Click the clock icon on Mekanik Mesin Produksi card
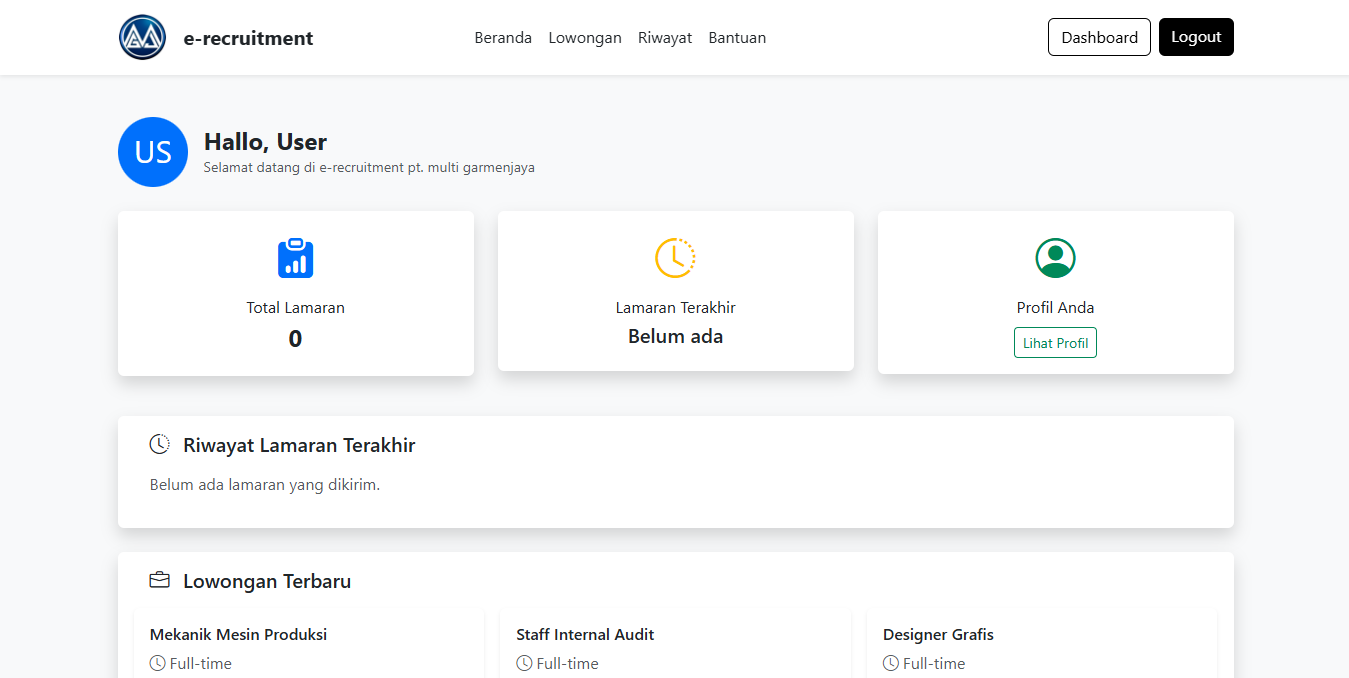Screen dimensions: 1349x678 [158, 662]
